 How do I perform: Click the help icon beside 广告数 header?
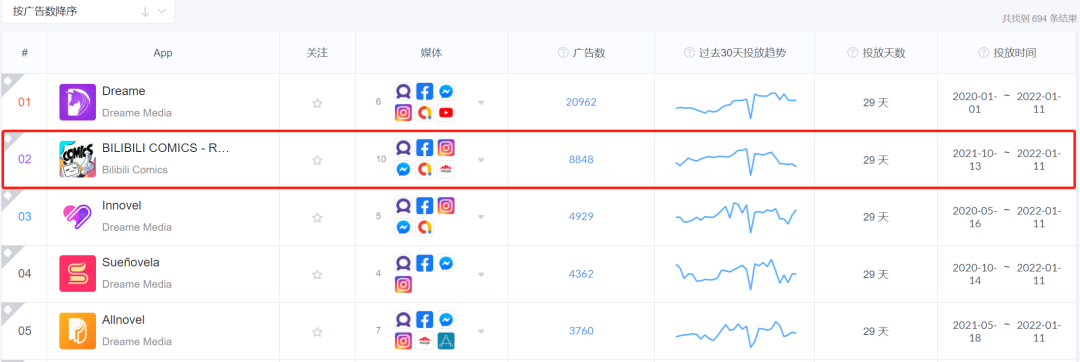tap(563, 53)
